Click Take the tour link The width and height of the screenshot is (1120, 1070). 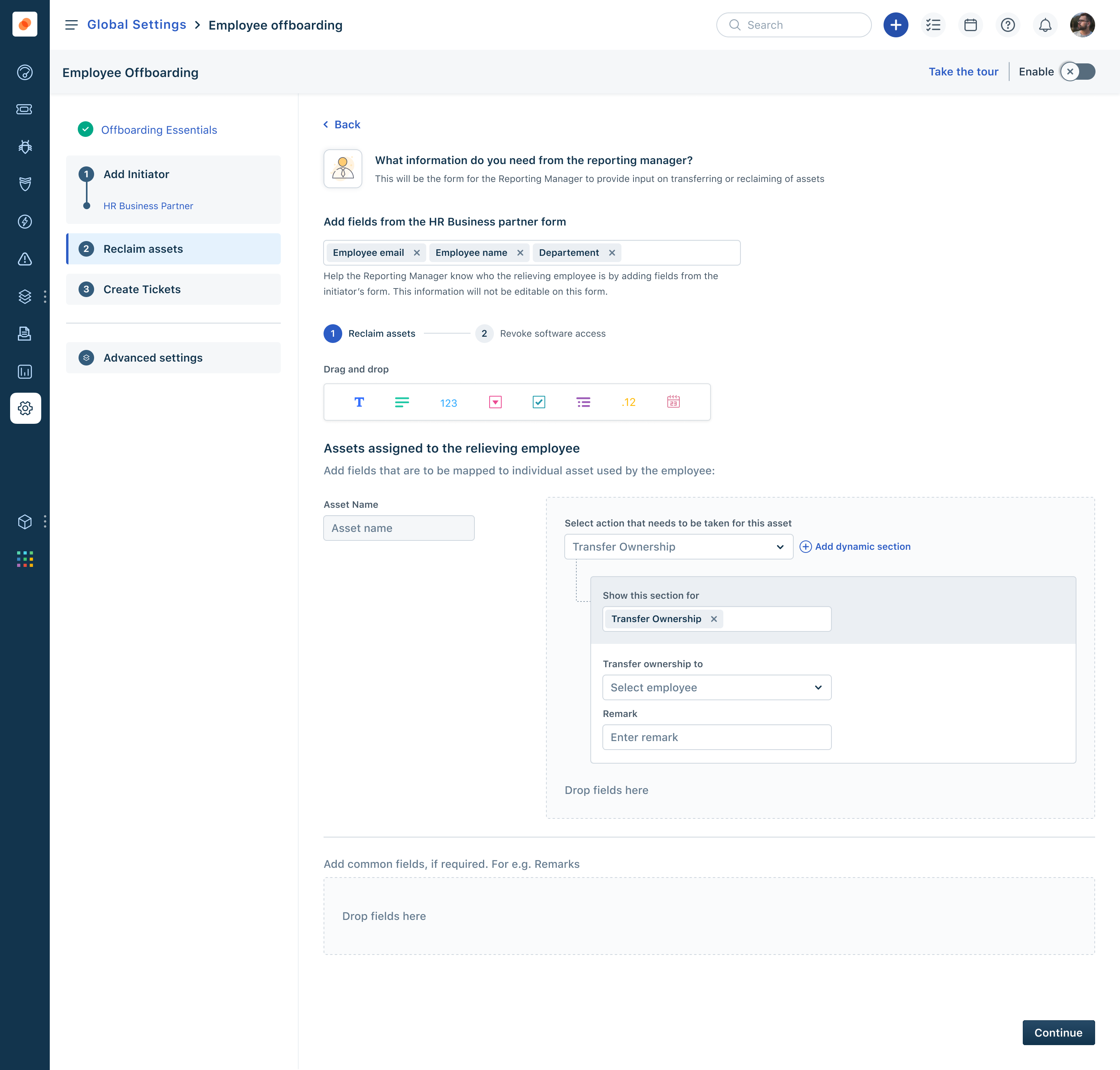click(963, 72)
